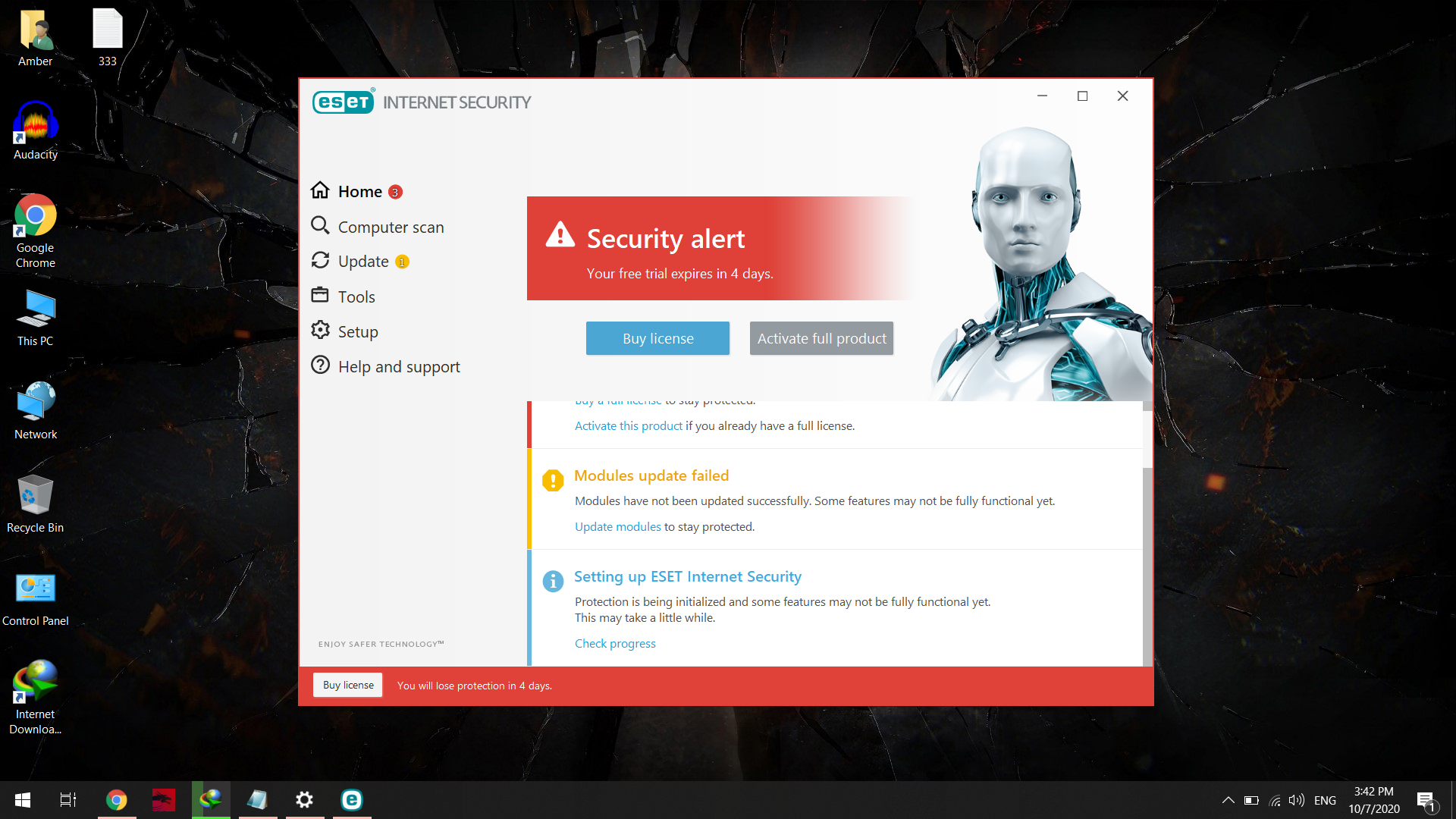Click the Security alert warning triangle icon

(560, 235)
